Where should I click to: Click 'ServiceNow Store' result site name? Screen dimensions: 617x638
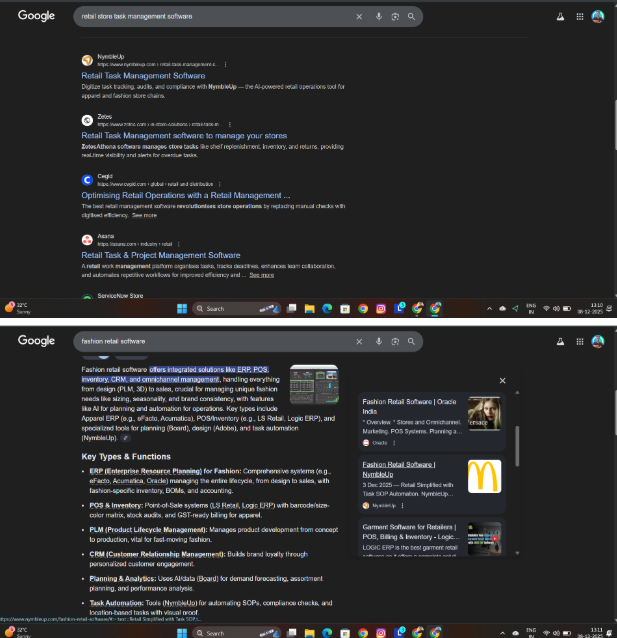point(120,296)
